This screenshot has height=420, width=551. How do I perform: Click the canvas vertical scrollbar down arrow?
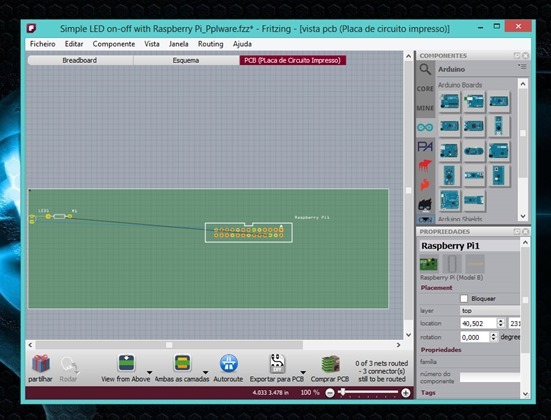[408, 335]
